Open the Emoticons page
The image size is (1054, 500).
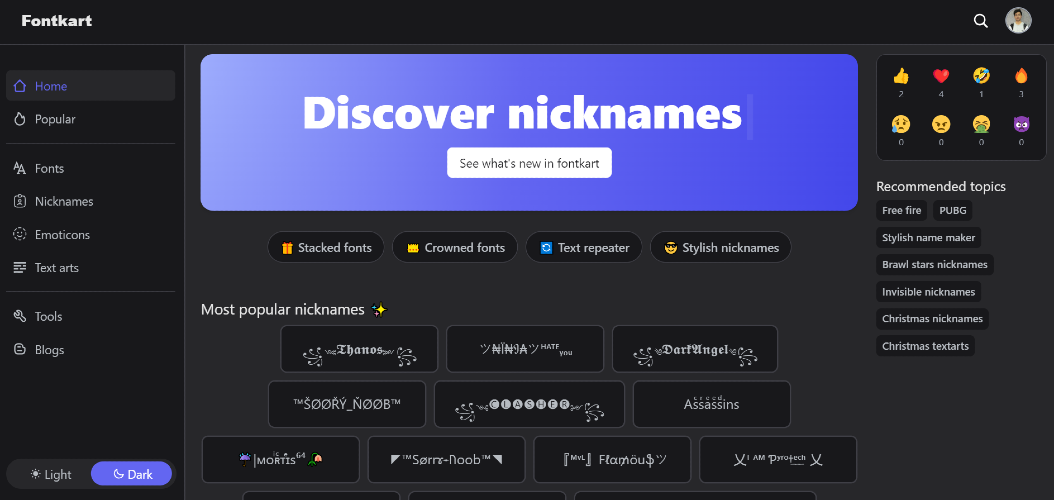(x=91, y=235)
